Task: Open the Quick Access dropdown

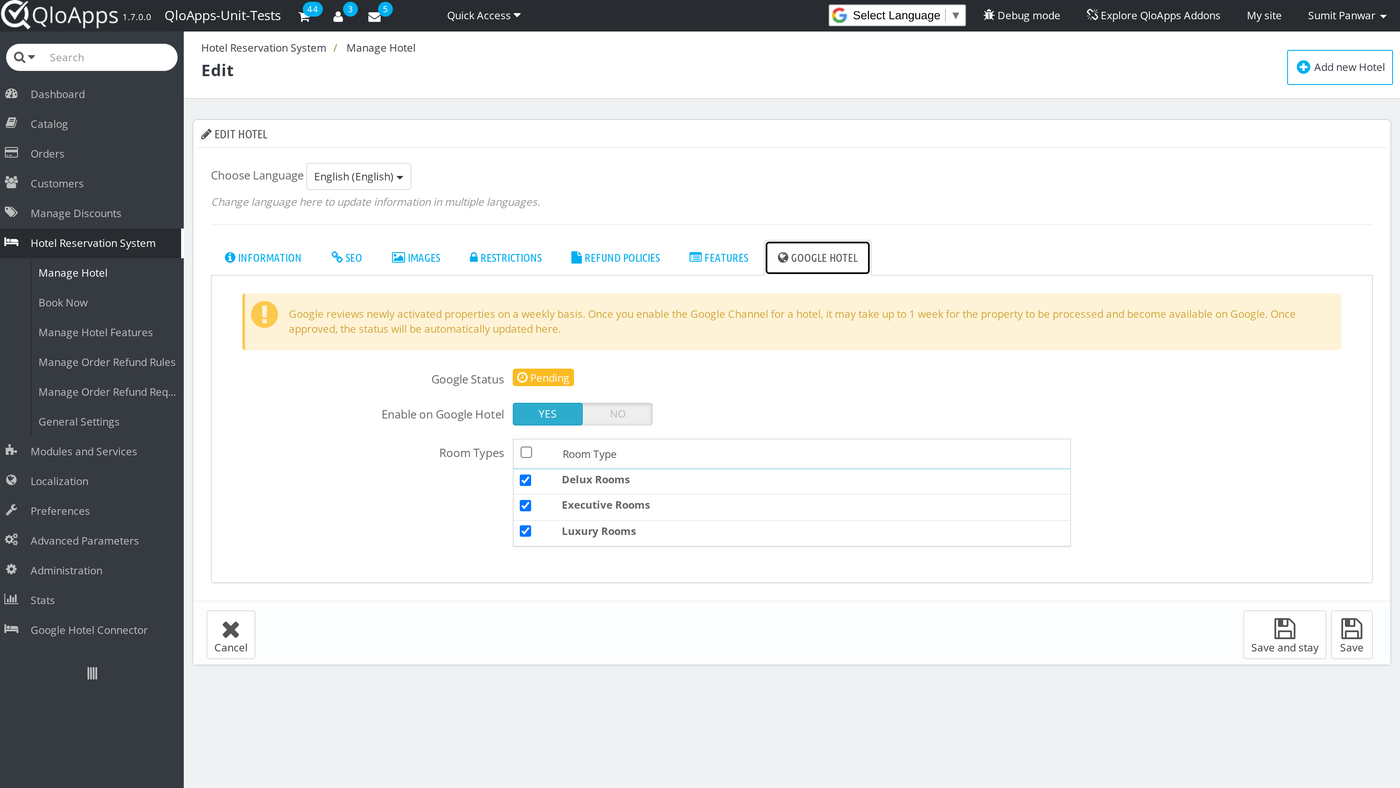Action: pos(484,16)
